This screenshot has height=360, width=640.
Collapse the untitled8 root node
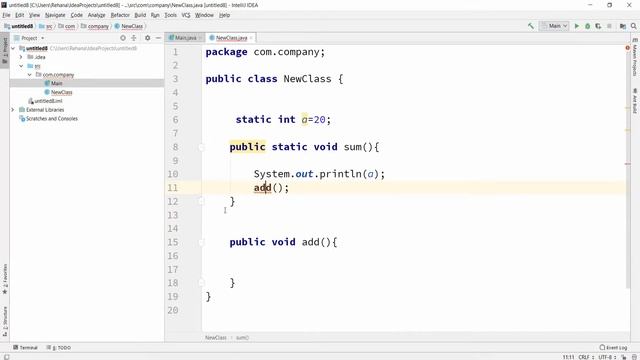point(13,48)
